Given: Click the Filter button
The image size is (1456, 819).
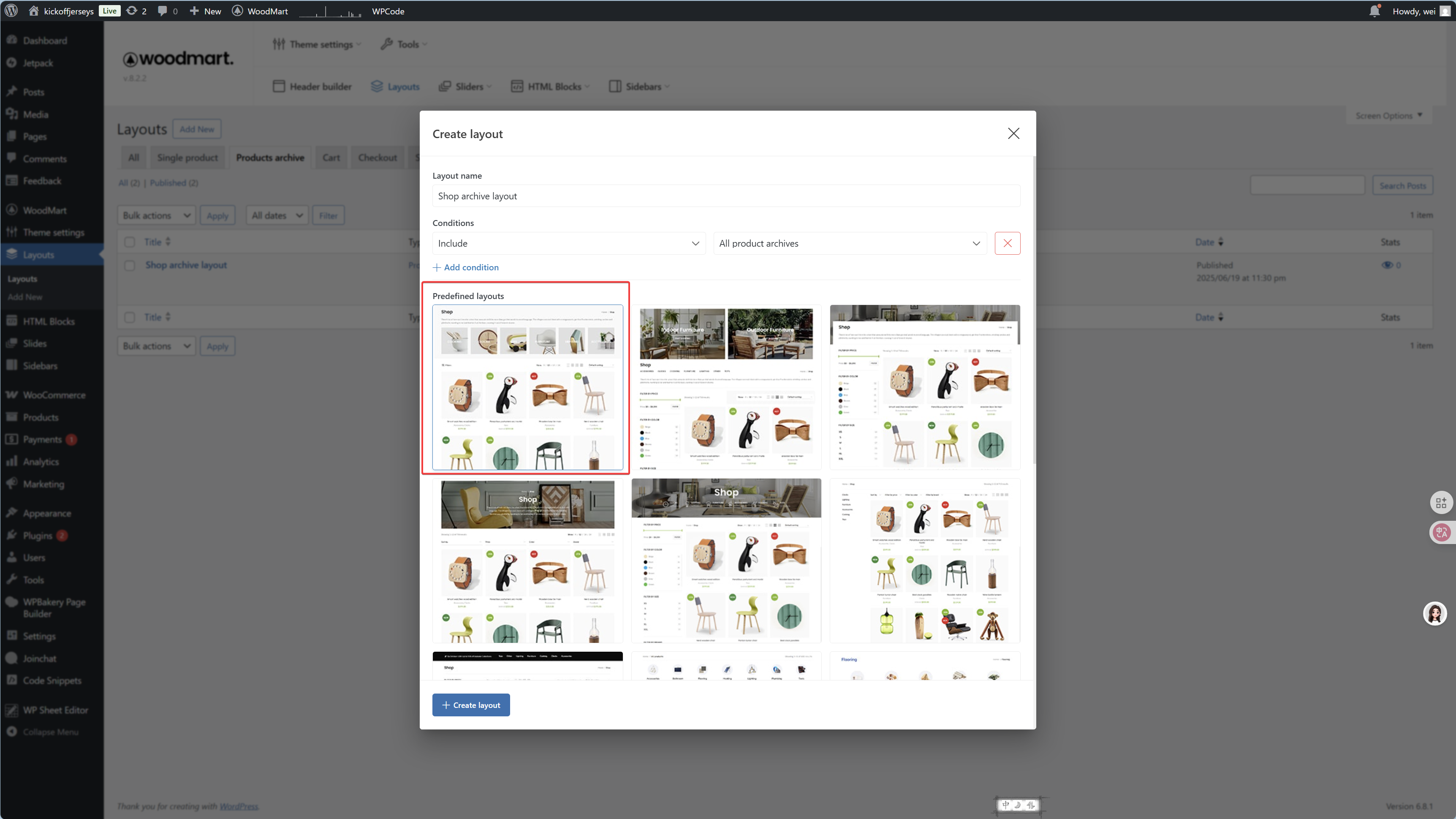Looking at the screenshot, I should tap(328, 215).
